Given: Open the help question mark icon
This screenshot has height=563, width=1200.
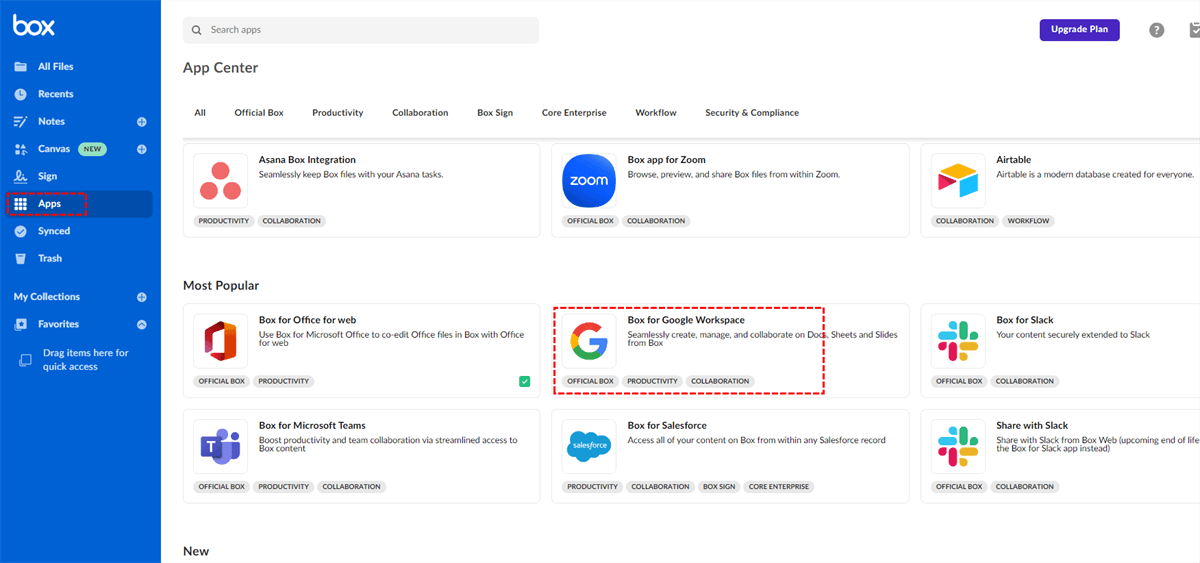Looking at the screenshot, I should tap(1156, 30).
